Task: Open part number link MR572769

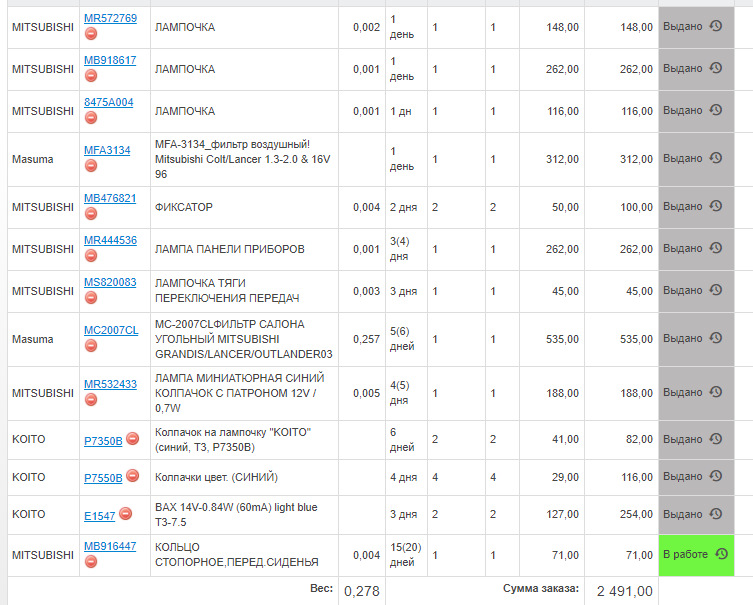Action: 110,18
